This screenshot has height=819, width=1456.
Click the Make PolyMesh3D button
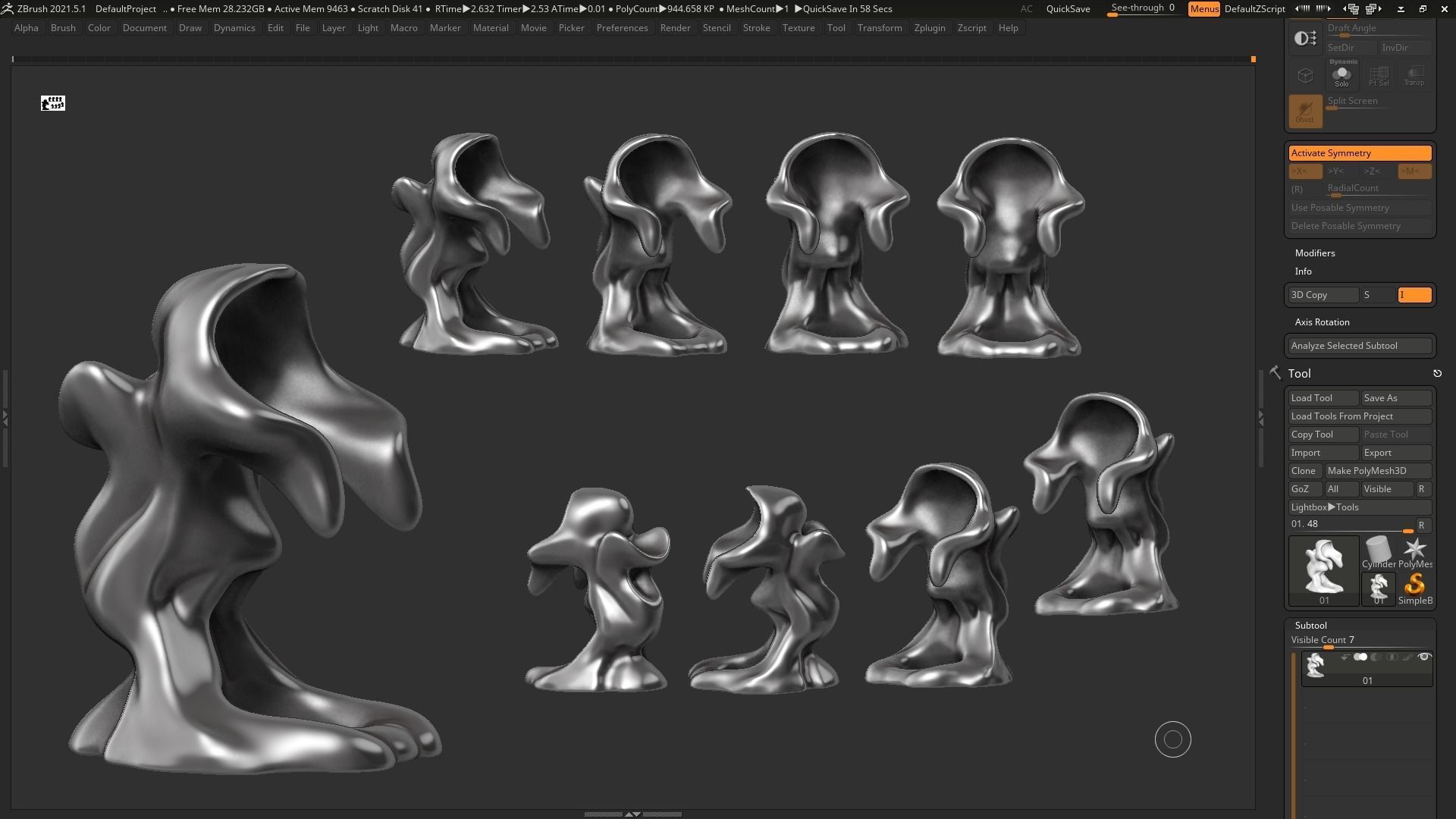click(1377, 471)
